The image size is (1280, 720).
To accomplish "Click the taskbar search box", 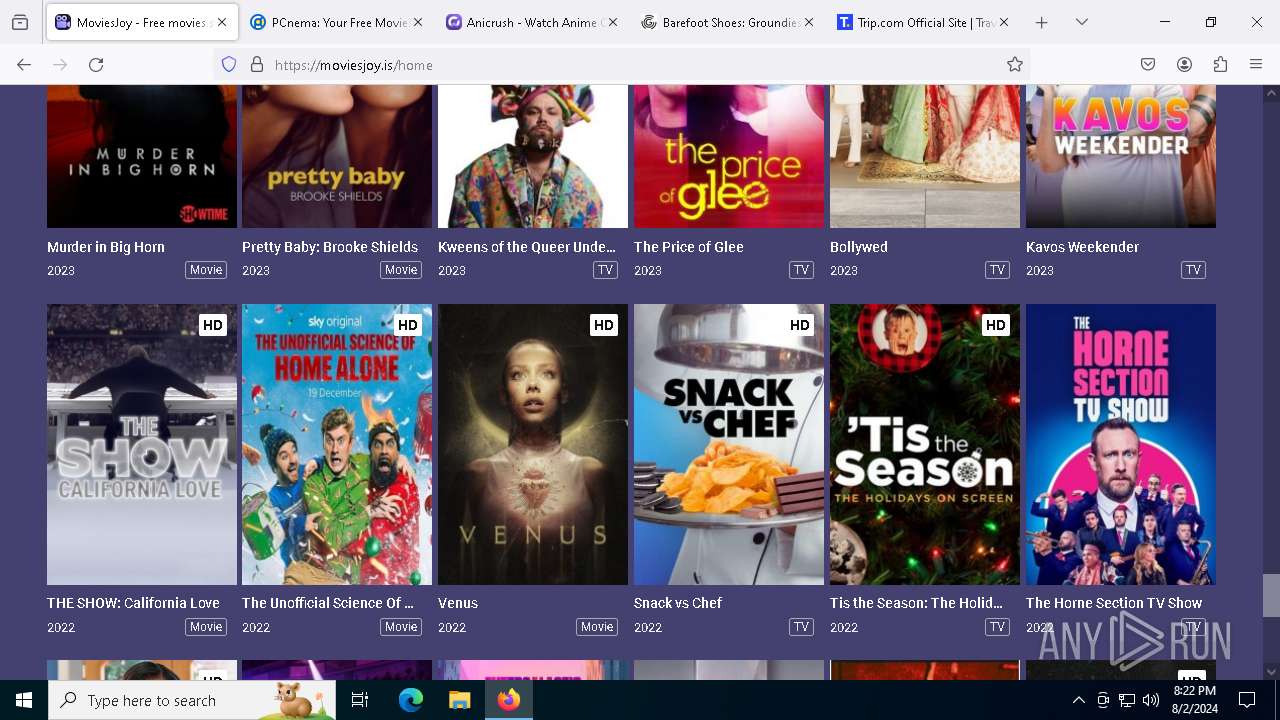I will coord(192,700).
